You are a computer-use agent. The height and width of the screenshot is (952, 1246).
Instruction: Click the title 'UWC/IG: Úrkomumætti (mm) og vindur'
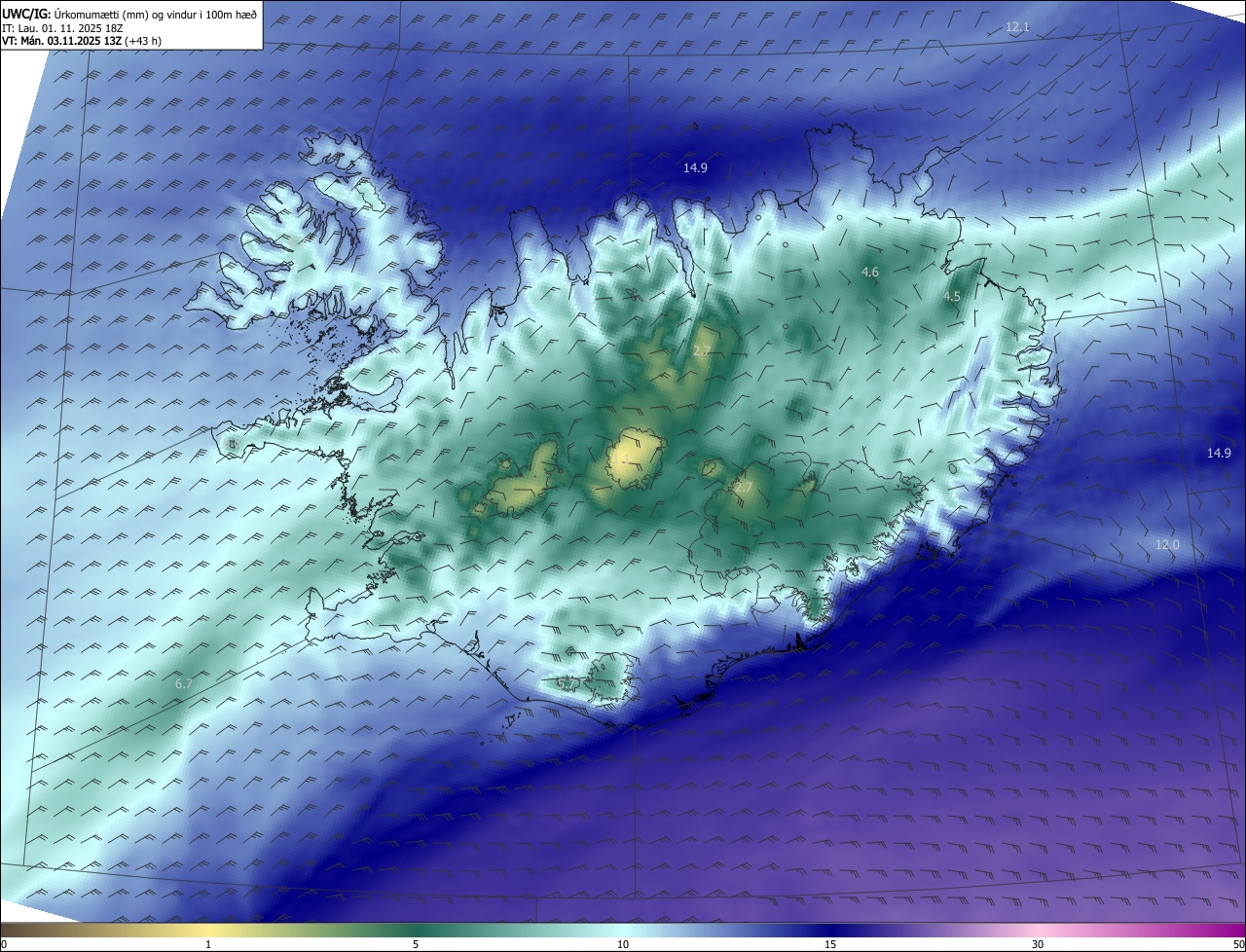(129, 13)
